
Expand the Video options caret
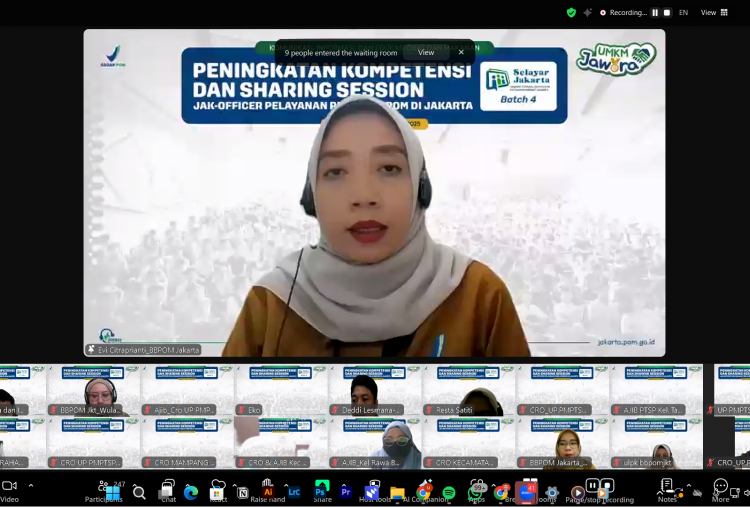[x=31, y=486]
